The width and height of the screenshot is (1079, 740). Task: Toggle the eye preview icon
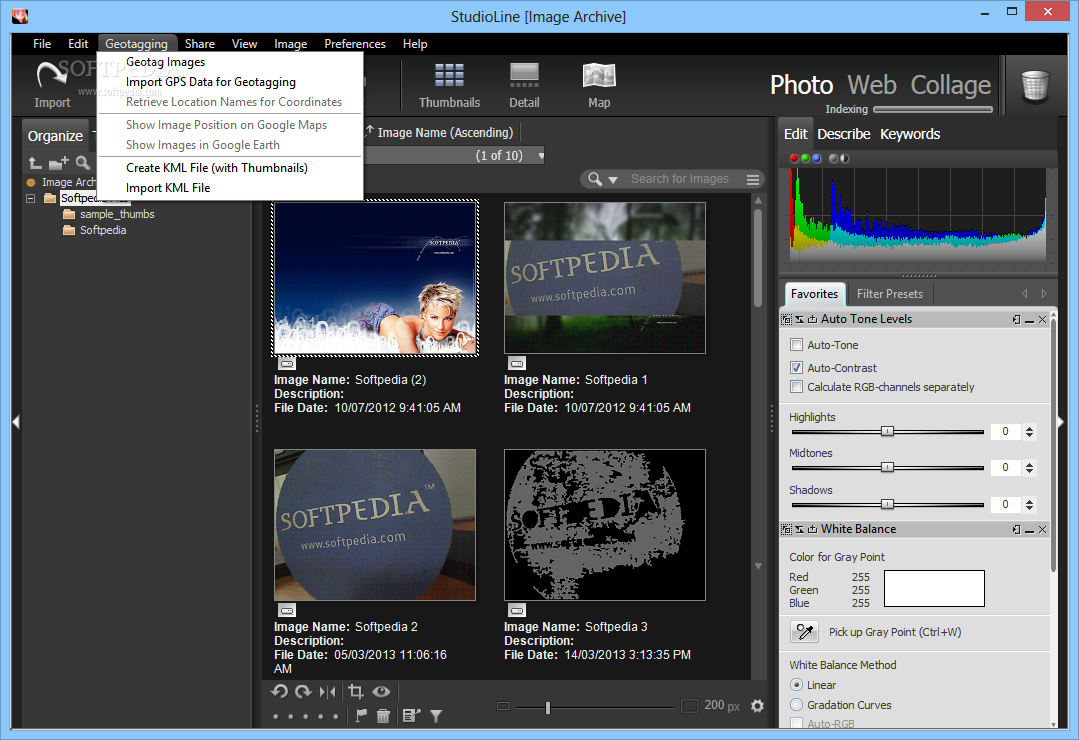[381, 692]
